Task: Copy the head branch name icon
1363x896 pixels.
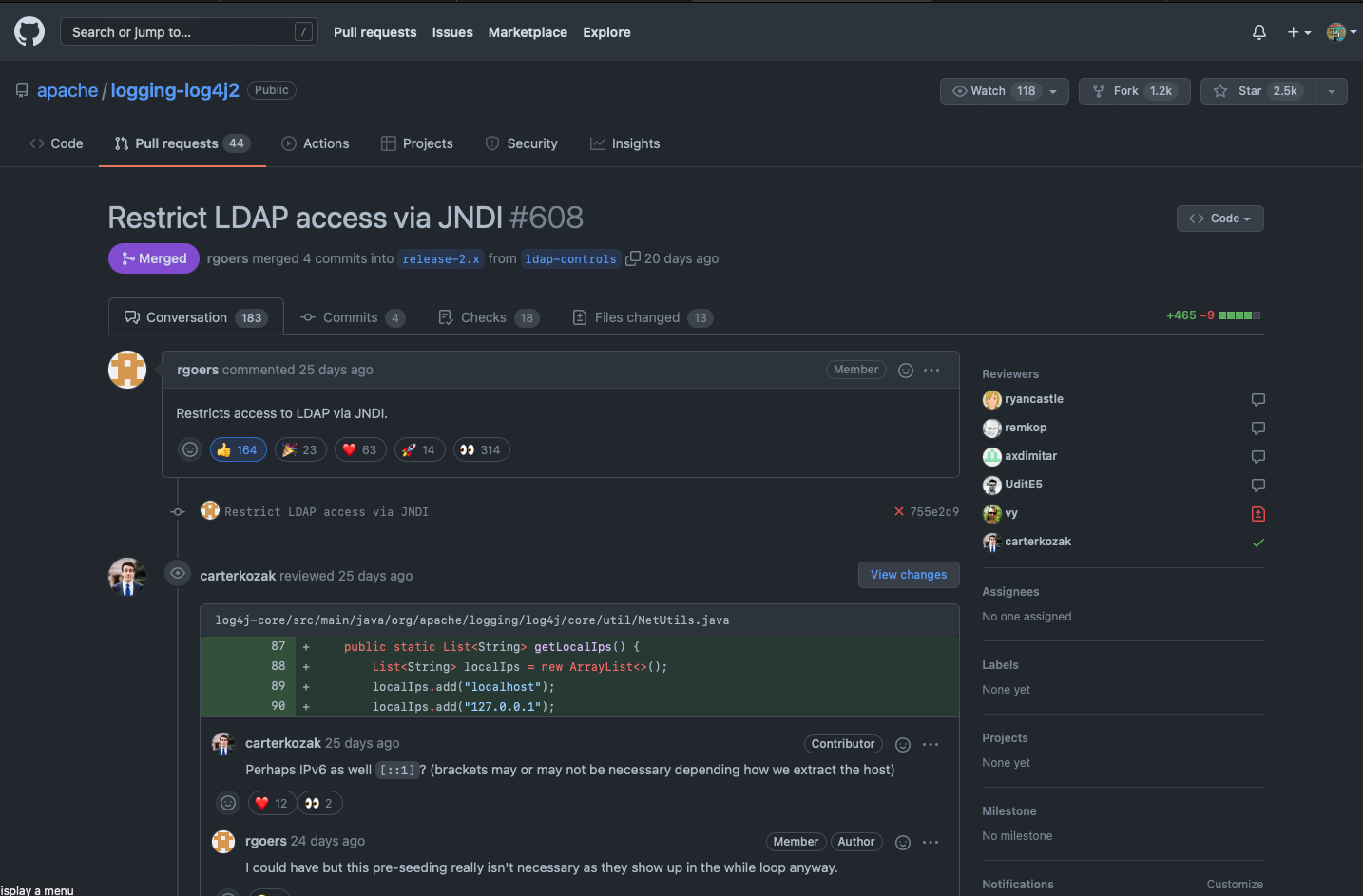Action: [633, 258]
